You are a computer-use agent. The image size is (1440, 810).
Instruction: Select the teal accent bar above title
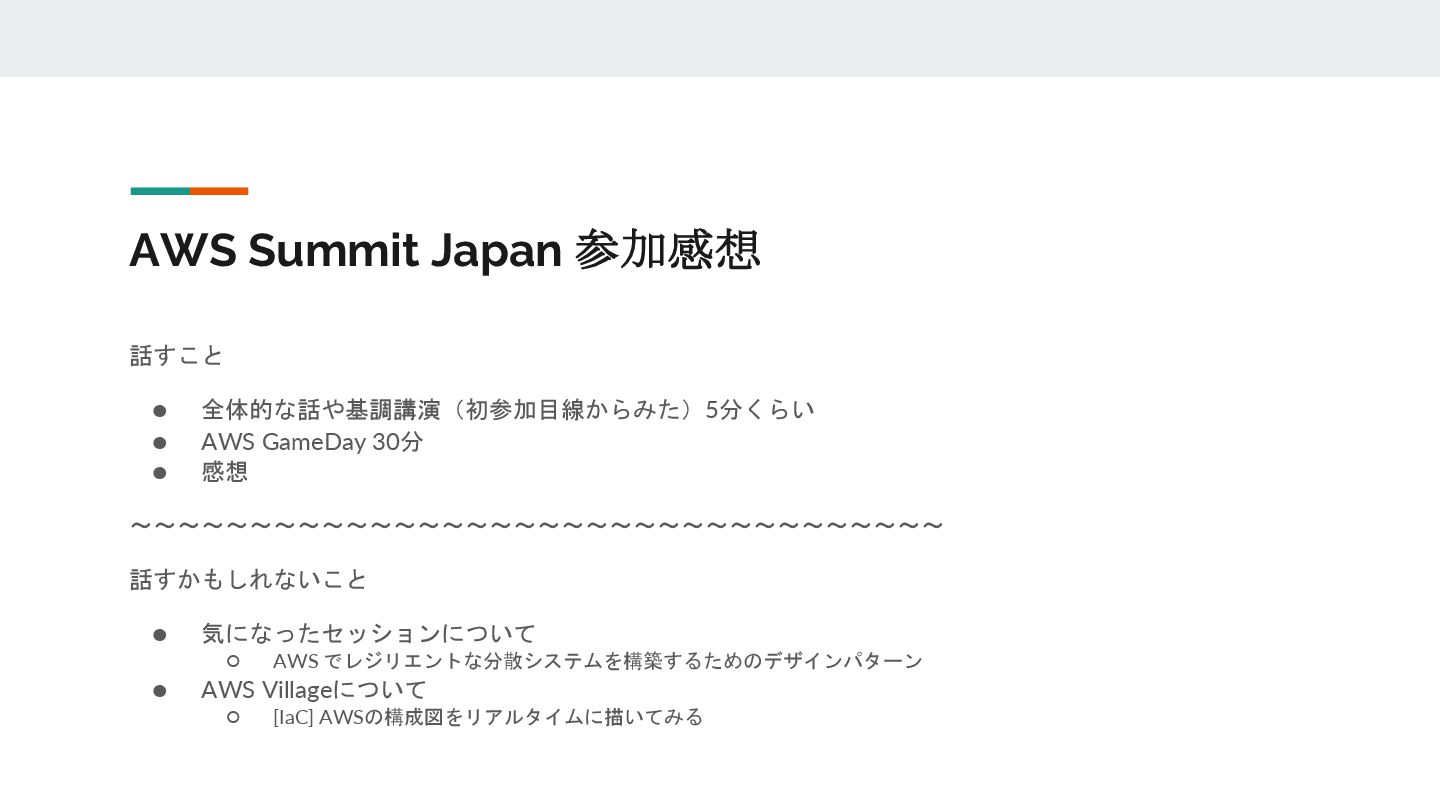tap(160, 191)
